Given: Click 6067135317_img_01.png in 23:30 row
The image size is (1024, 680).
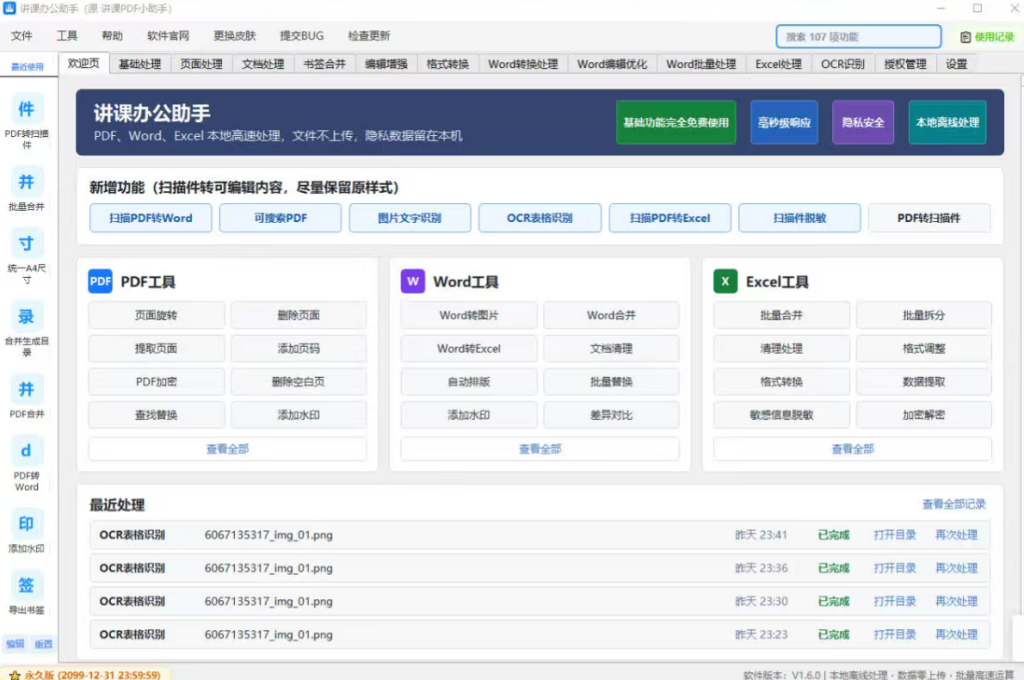Looking at the screenshot, I should [268, 602].
